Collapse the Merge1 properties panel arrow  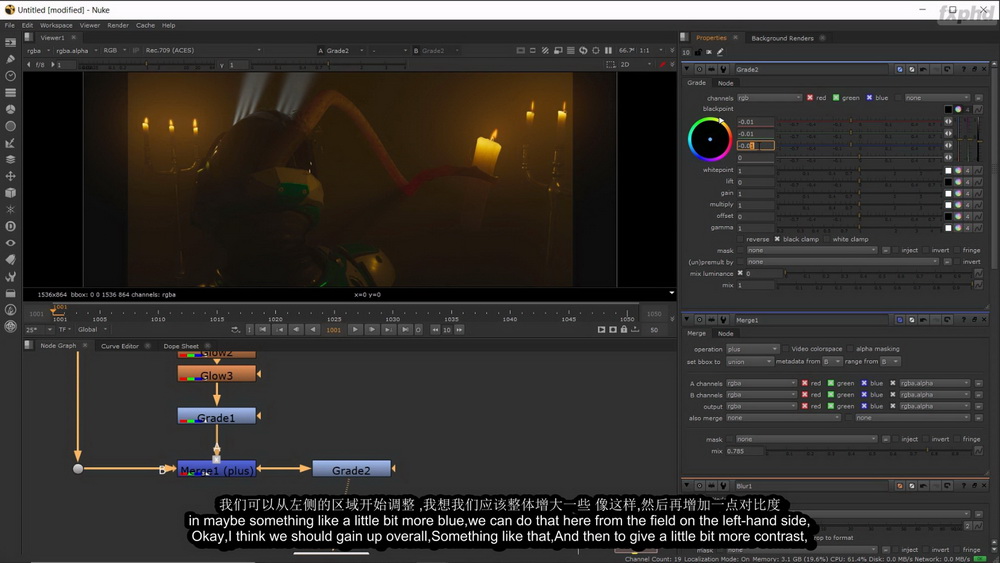click(687, 319)
